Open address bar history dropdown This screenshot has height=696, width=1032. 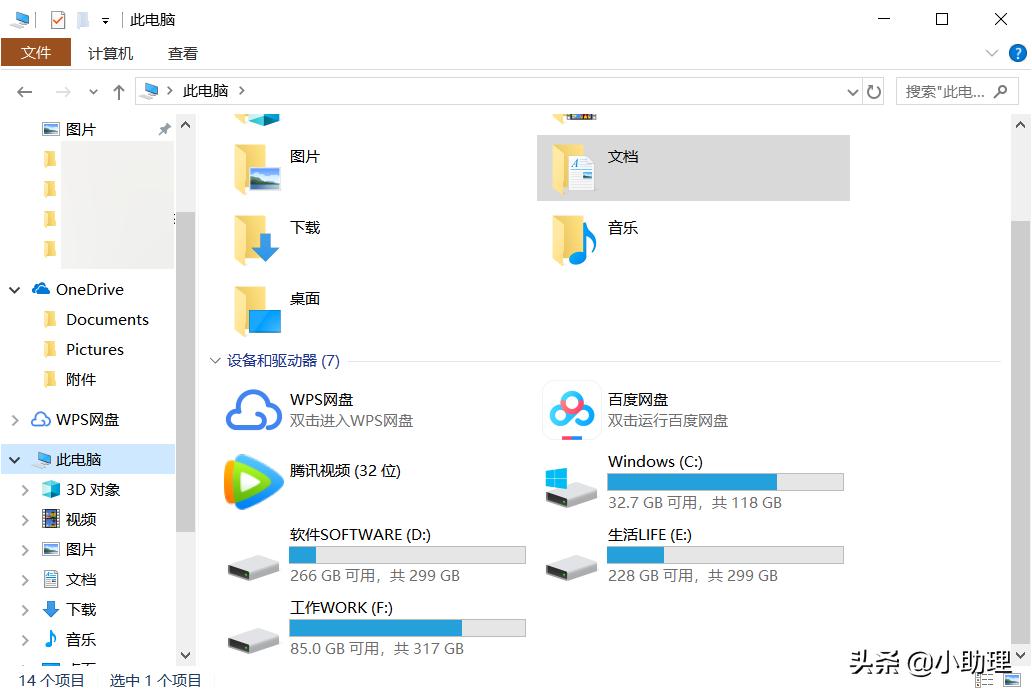[852, 92]
